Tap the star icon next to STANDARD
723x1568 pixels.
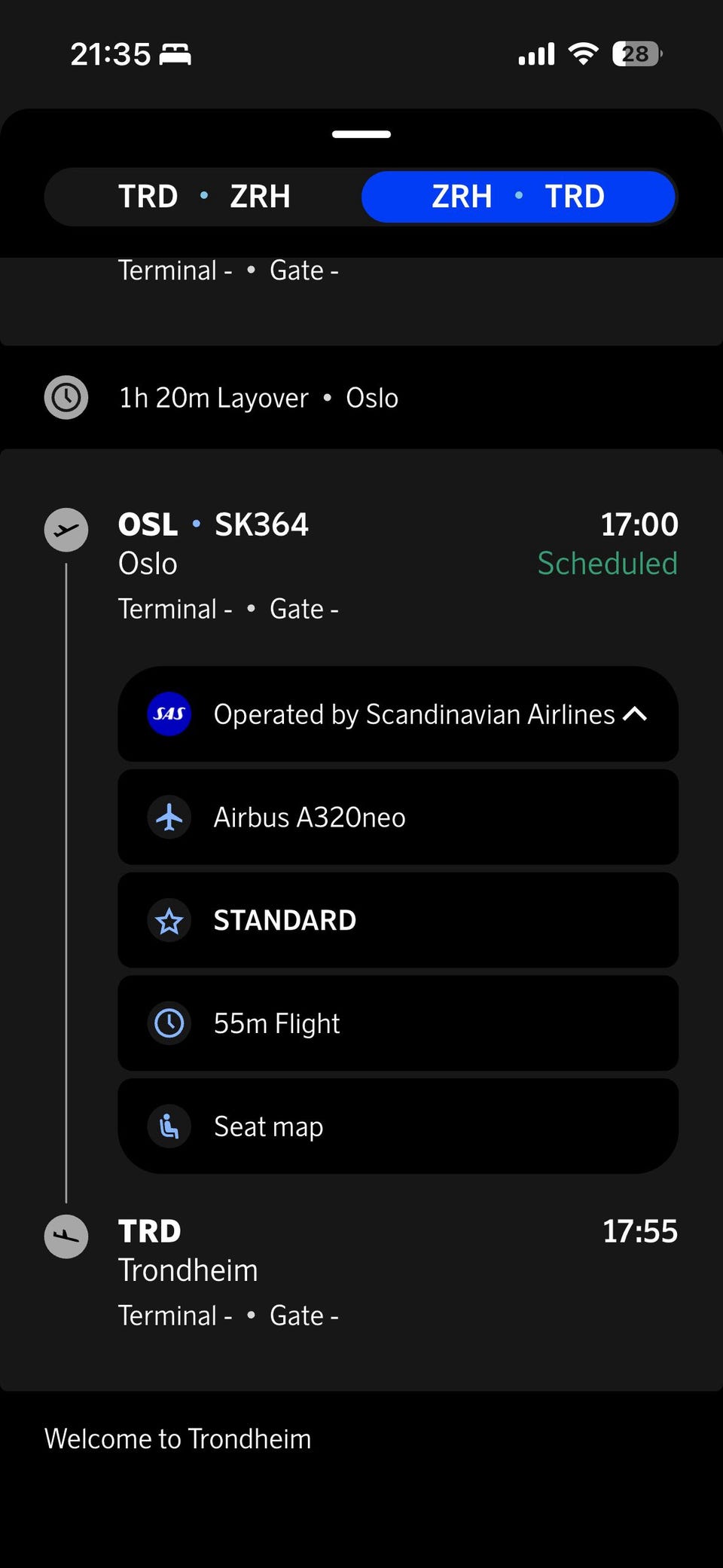click(x=169, y=920)
